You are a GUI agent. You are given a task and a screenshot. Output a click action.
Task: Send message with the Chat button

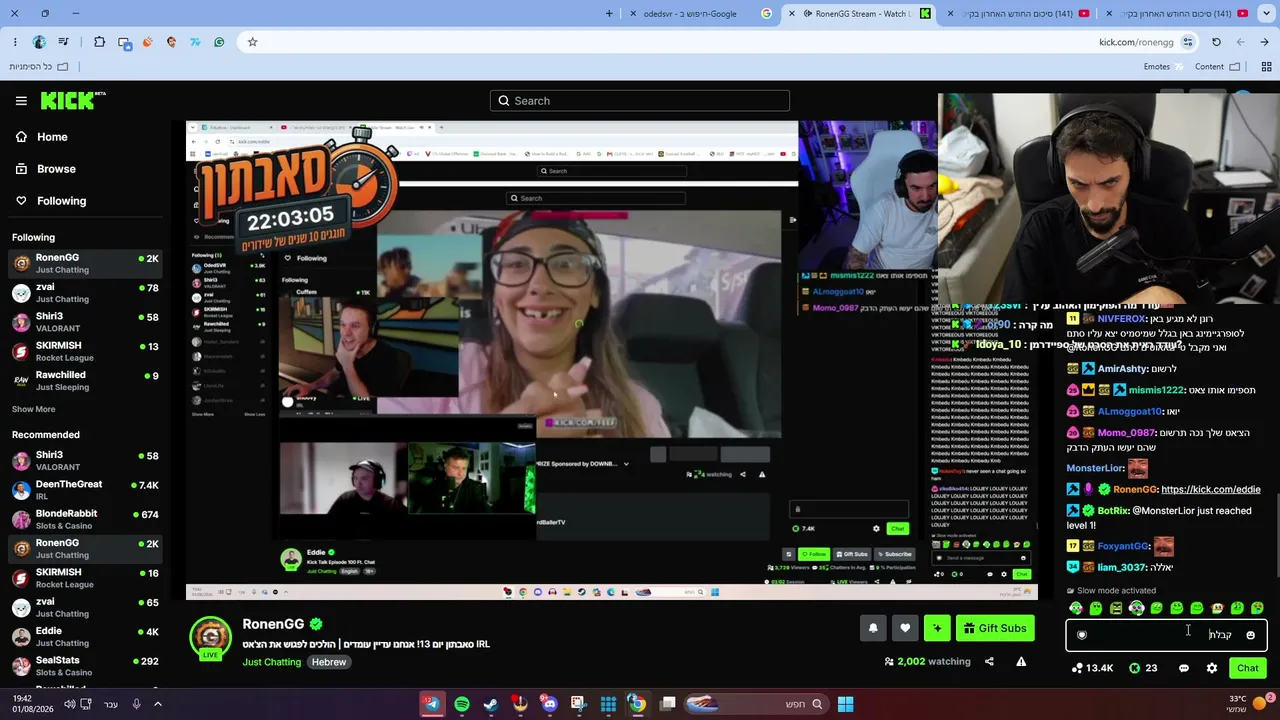click(1248, 668)
